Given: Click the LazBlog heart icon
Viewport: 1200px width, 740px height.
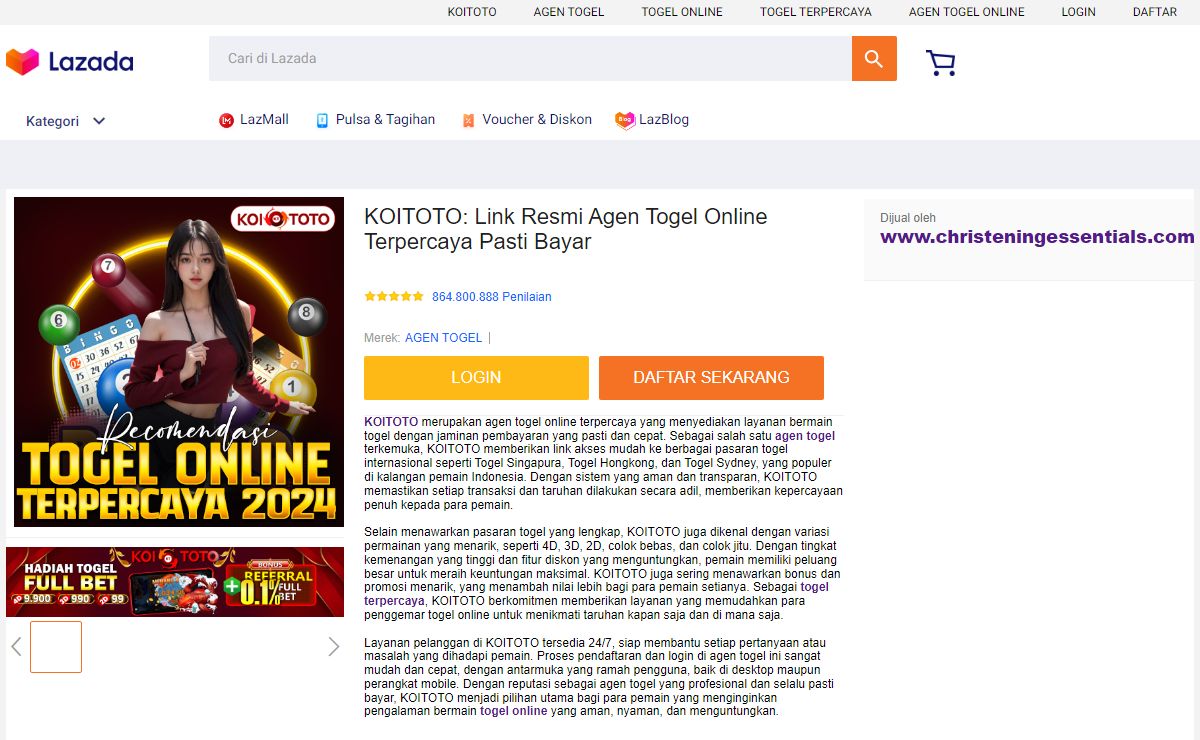Looking at the screenshot, I should (x=625, y=120).
